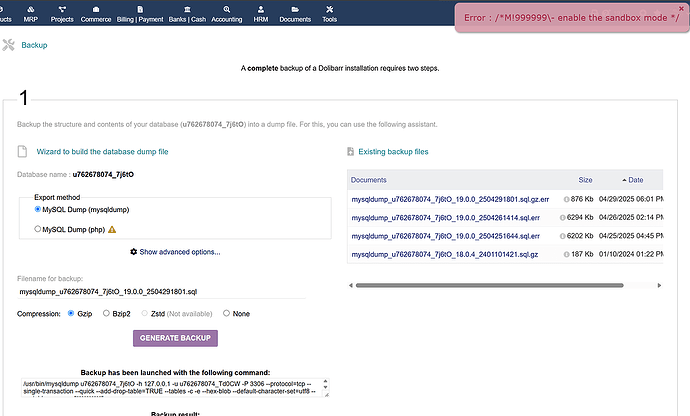Click info icon next to 6202 Kb size
The image size is (690, 416).
point(562,236)
